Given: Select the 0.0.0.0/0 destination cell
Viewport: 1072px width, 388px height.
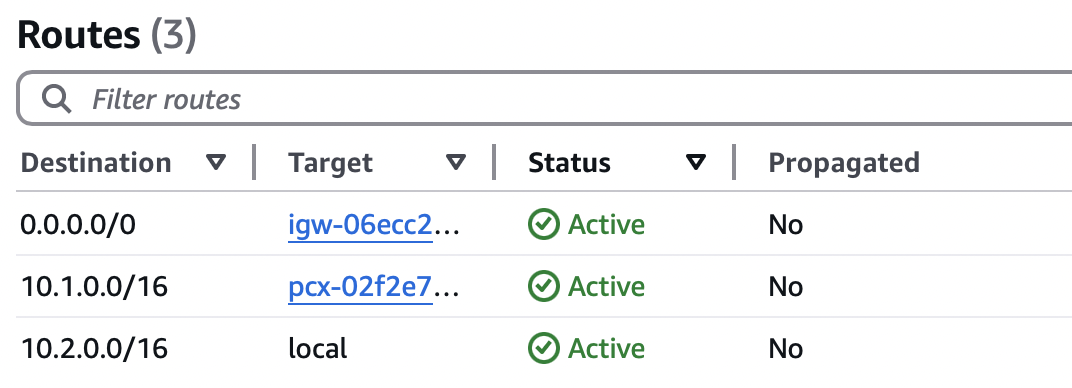Looking at the screenshot, I should click(x=78, y=225).
